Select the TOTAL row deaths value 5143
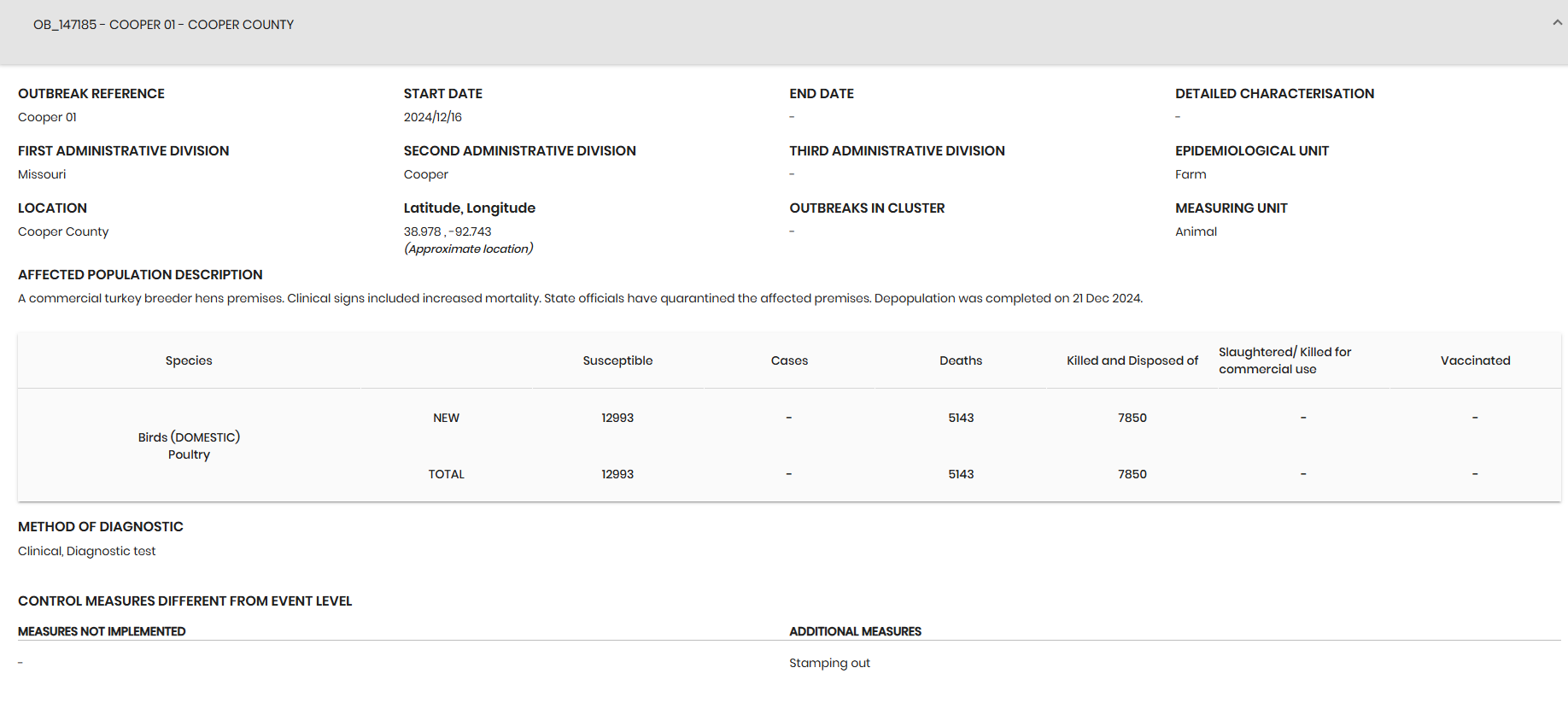1568x703 pixels. pyautogui.click(x=961, y=474)
